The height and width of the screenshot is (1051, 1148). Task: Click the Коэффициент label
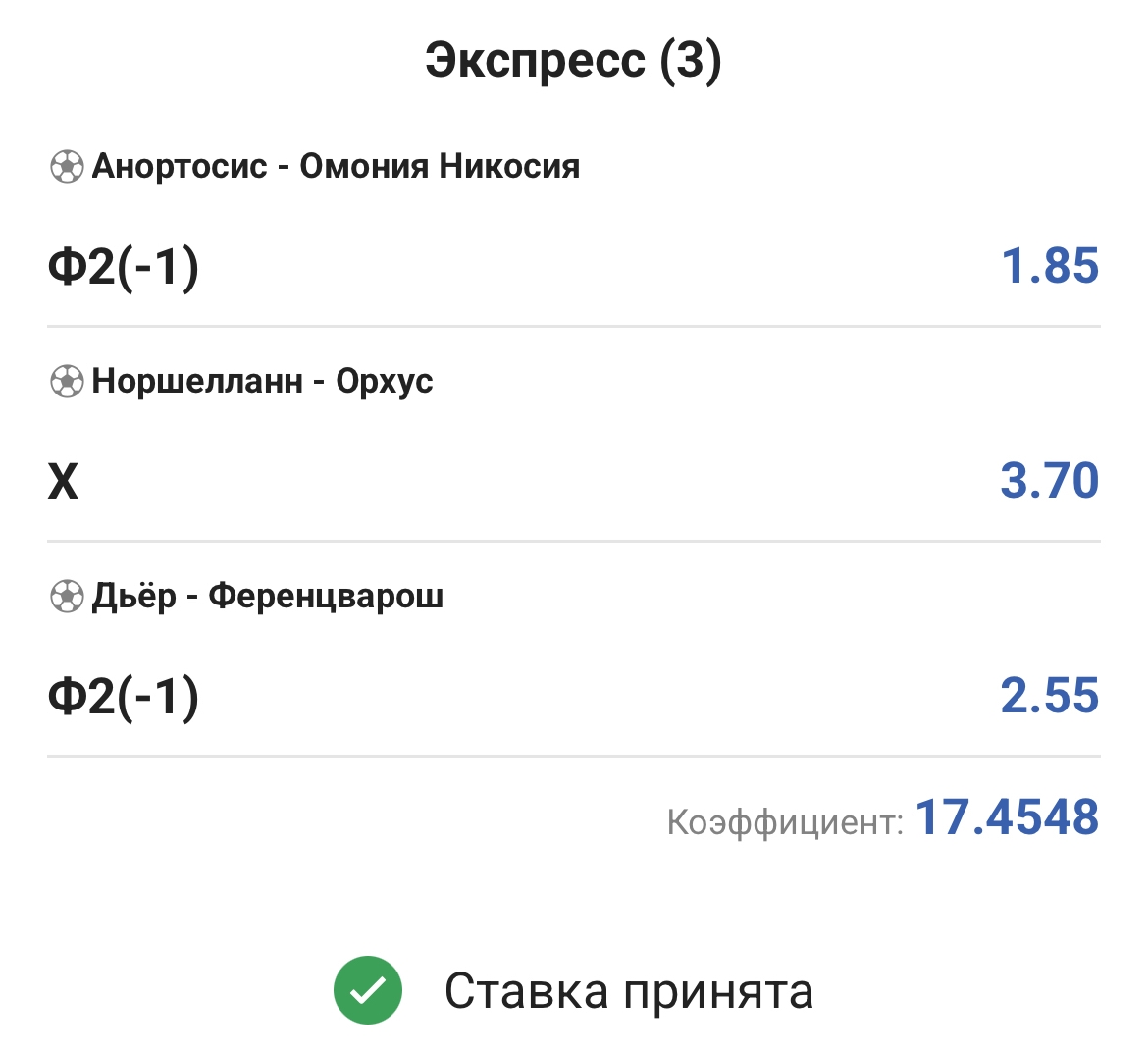click(784, 822)
